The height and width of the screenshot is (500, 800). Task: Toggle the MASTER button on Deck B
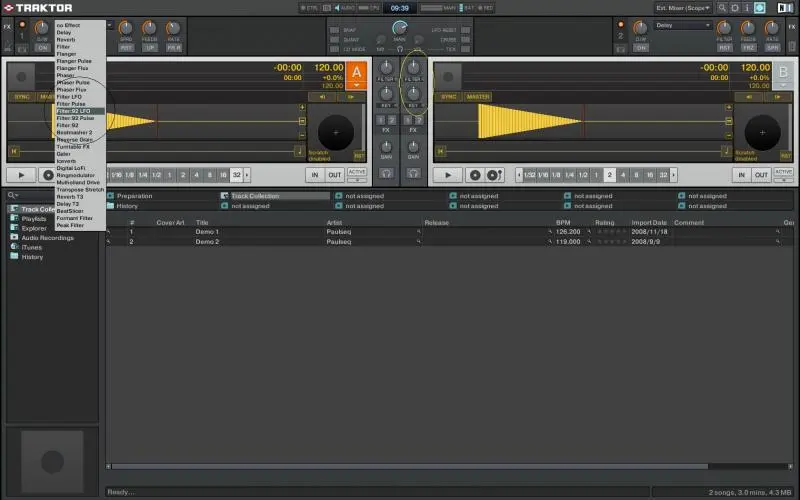coord(478,97)
